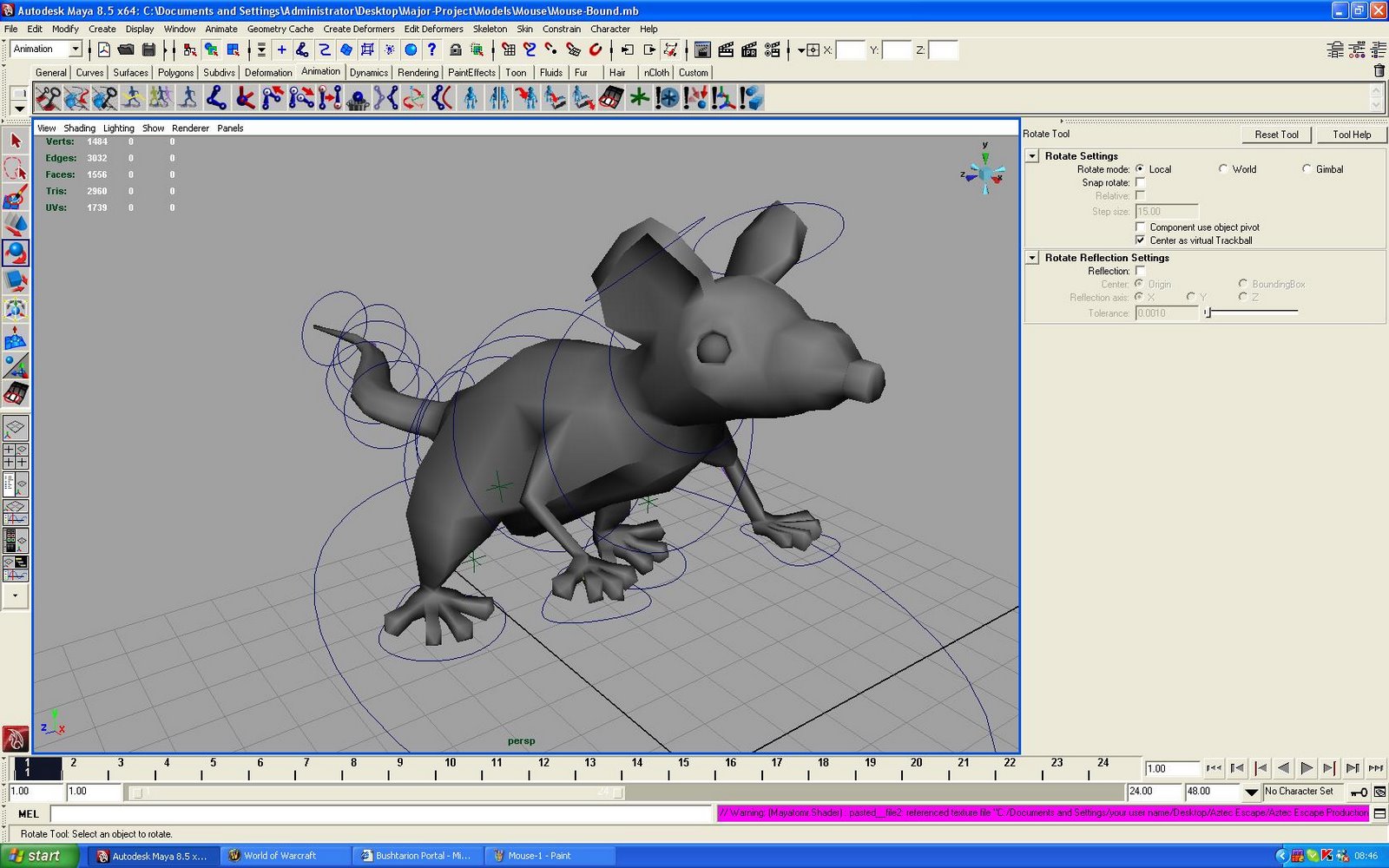Open the shelf options arrow menu
Viewport: 1389px width, 868px height.
tap(19, 108)
